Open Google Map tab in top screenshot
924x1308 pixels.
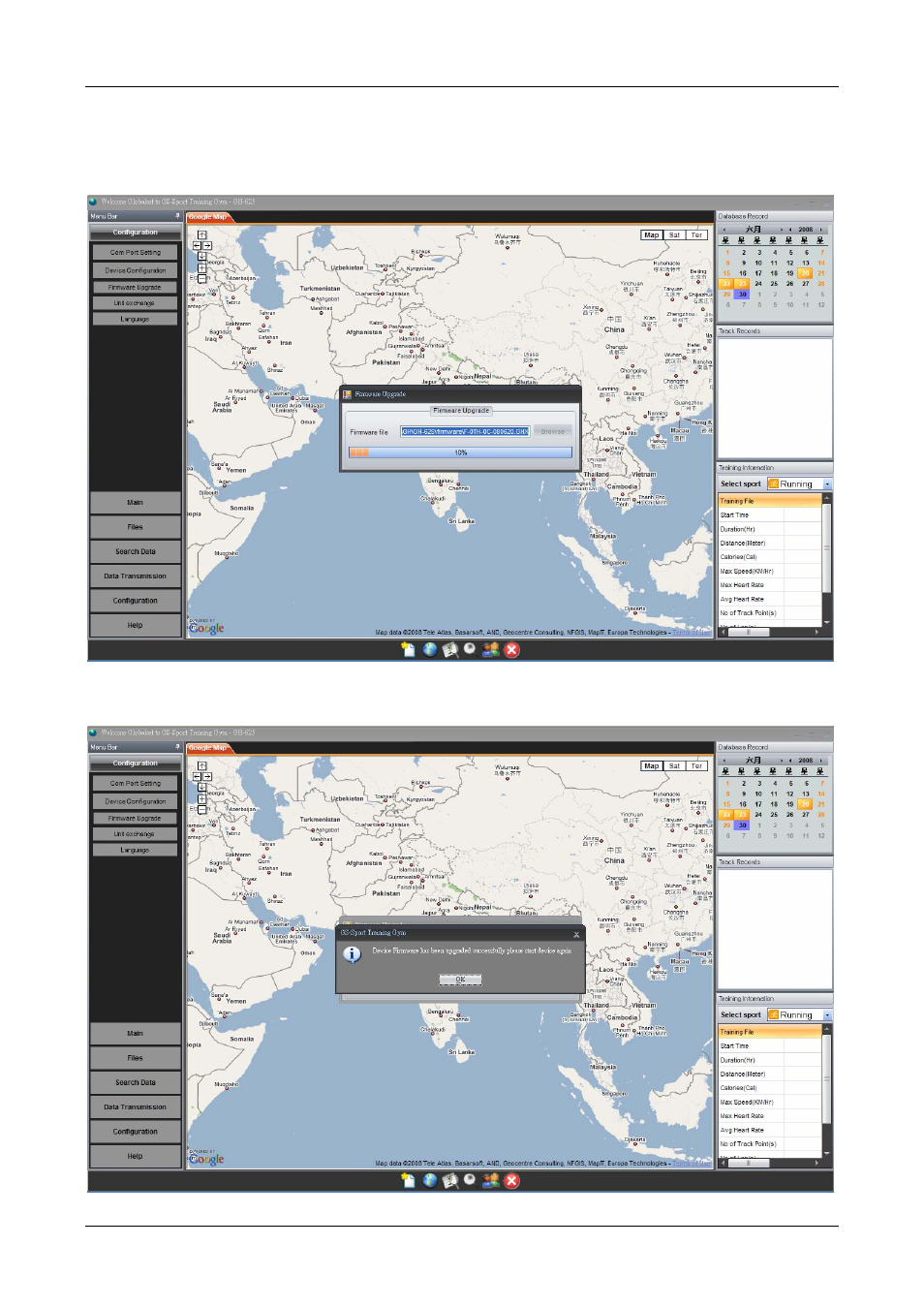point(207,217)
